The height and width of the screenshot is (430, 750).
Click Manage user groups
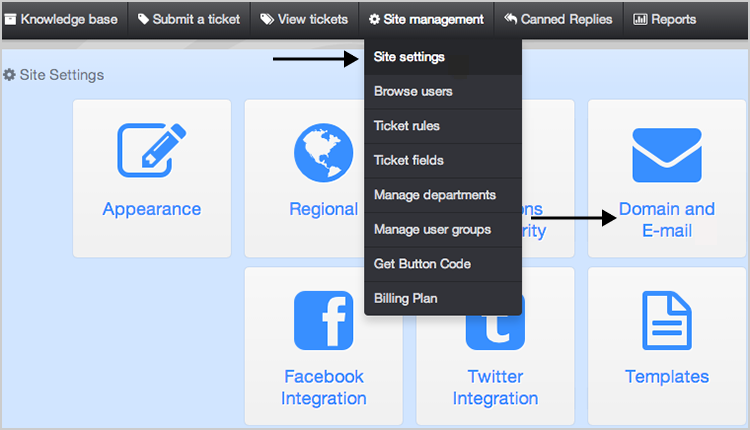click(x=432, y=230)
